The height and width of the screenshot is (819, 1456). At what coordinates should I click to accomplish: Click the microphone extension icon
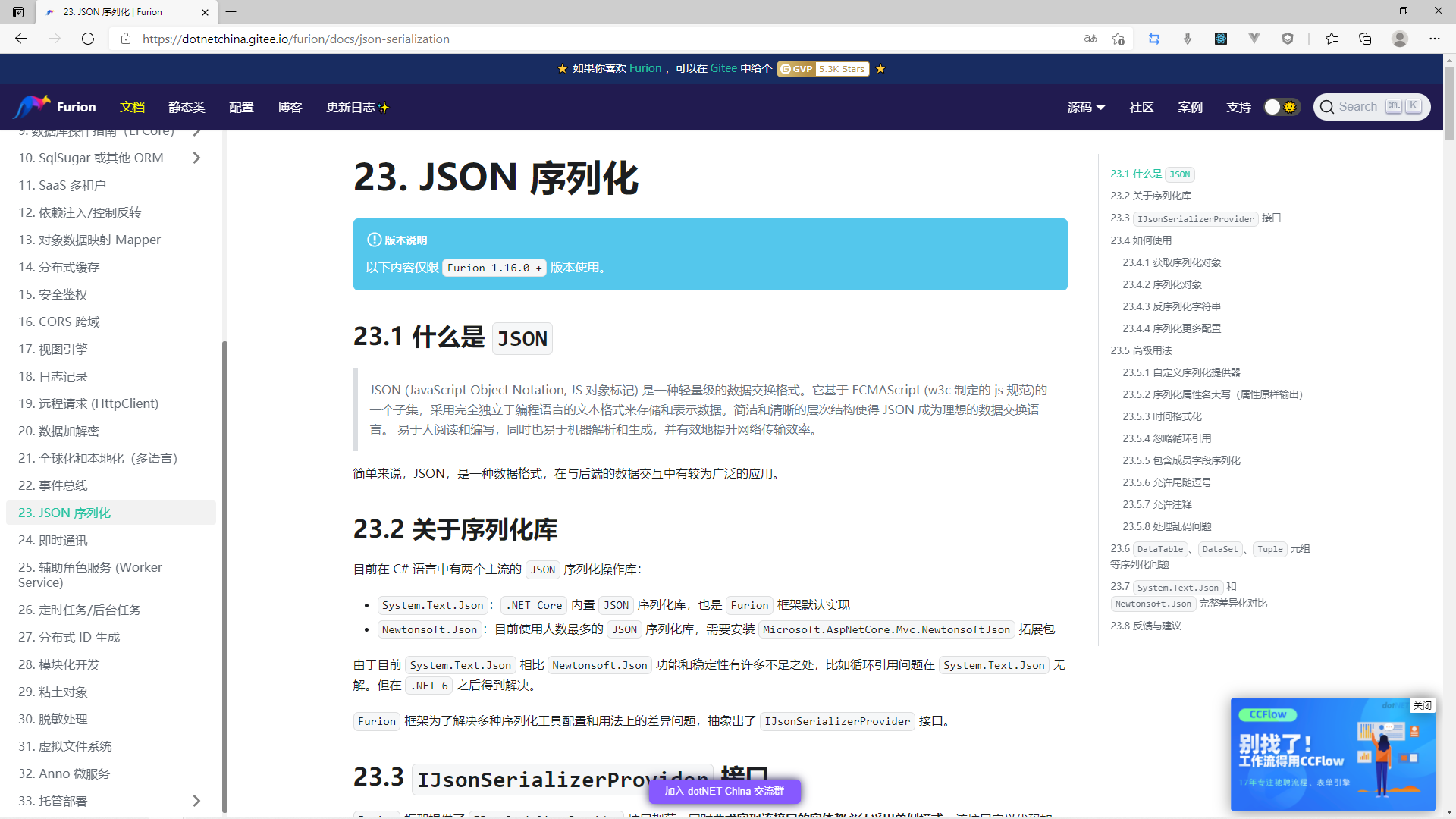[1188, 39]
